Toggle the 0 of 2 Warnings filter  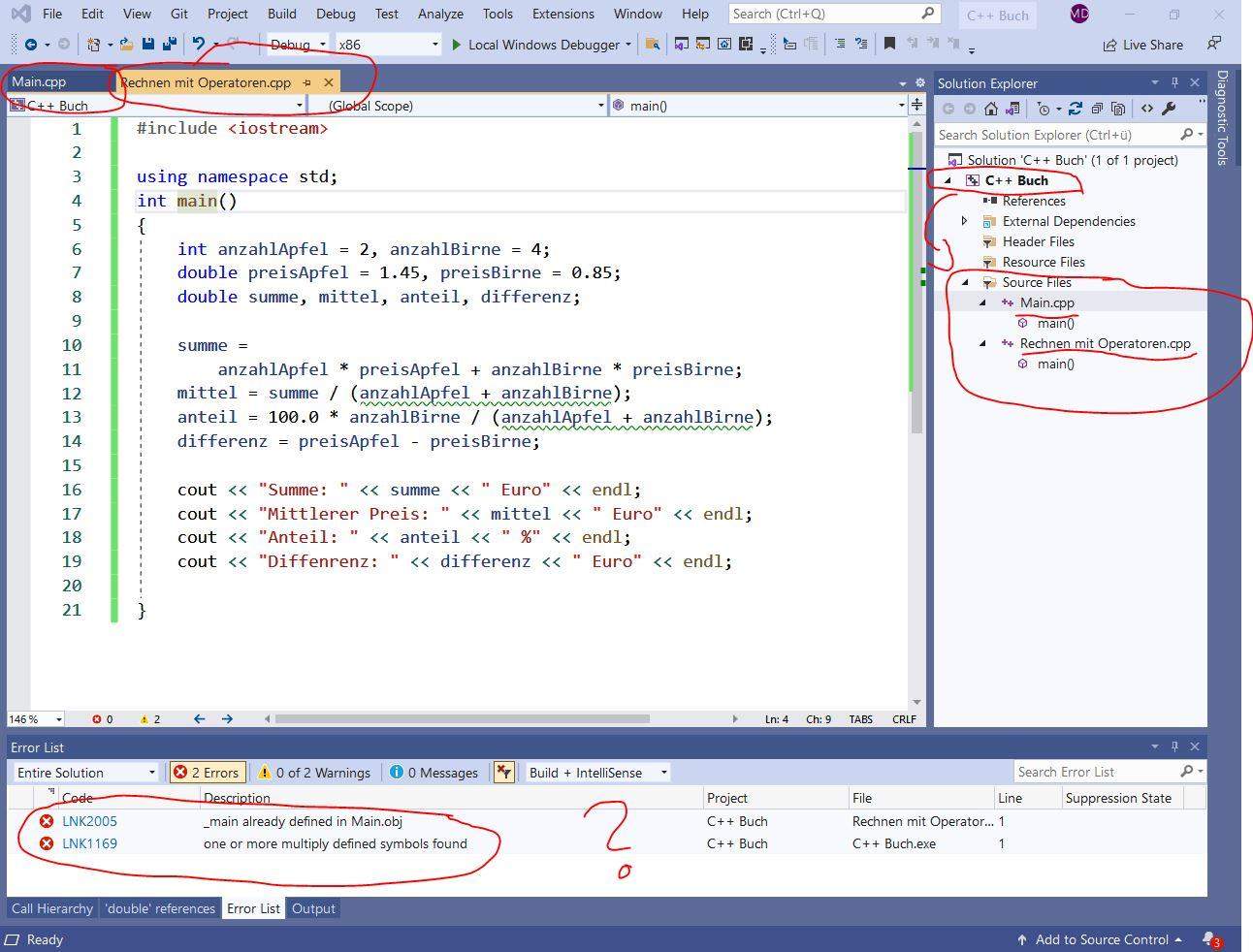pyautogui.click(x=314, y=772)
